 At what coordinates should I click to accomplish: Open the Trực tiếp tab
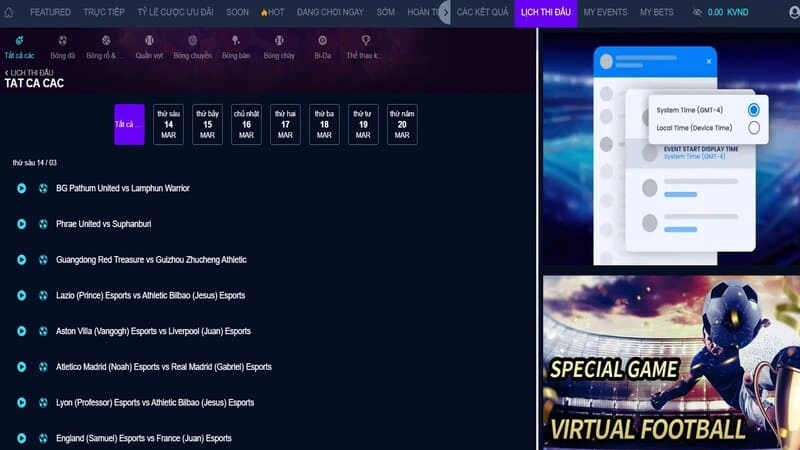click(104, 12)
